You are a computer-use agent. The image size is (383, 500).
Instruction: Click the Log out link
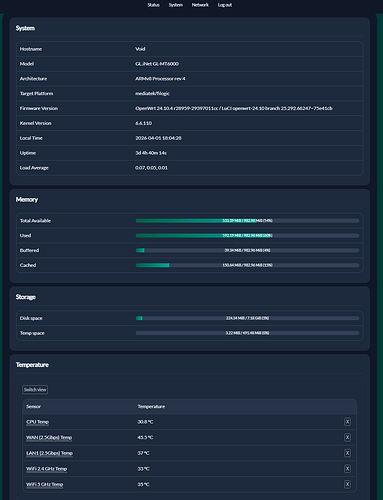[225, 5]
